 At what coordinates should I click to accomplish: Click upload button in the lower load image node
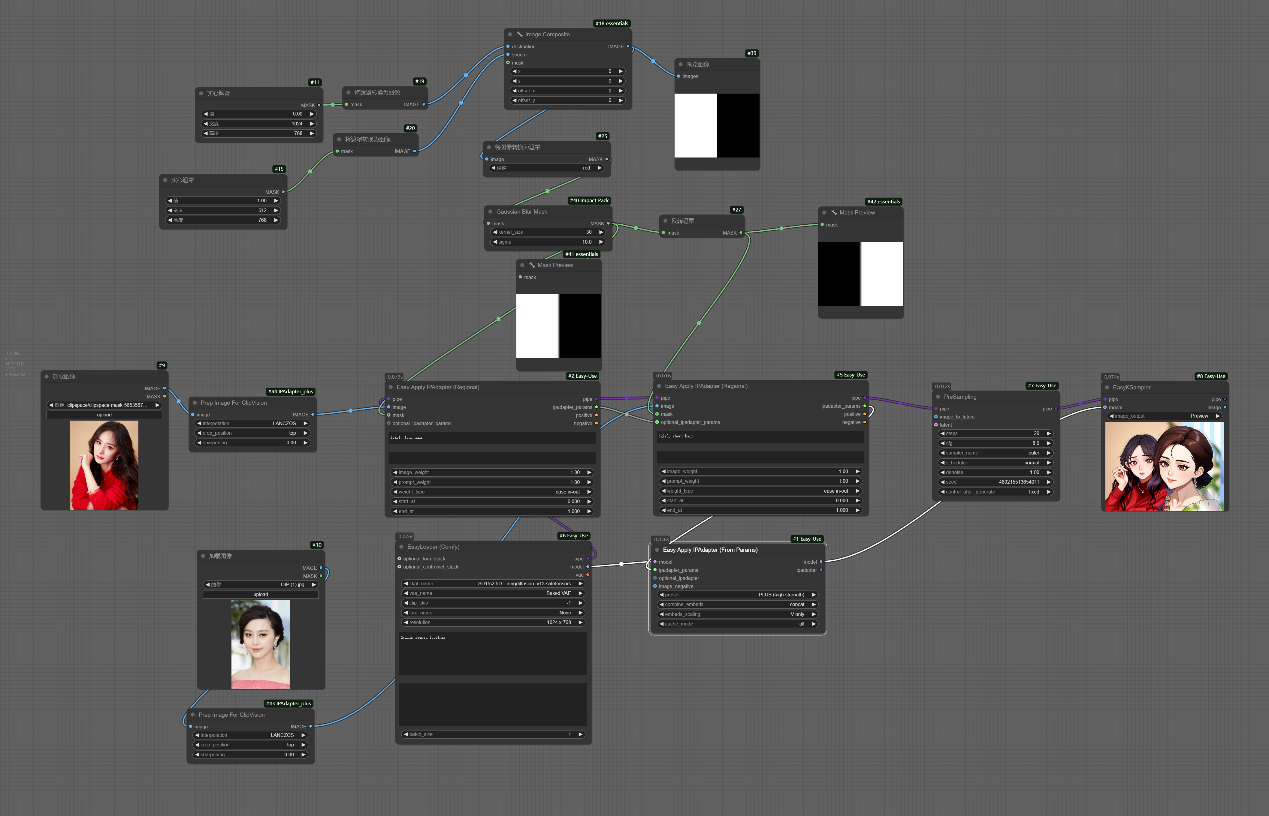(x=260, y=594)
